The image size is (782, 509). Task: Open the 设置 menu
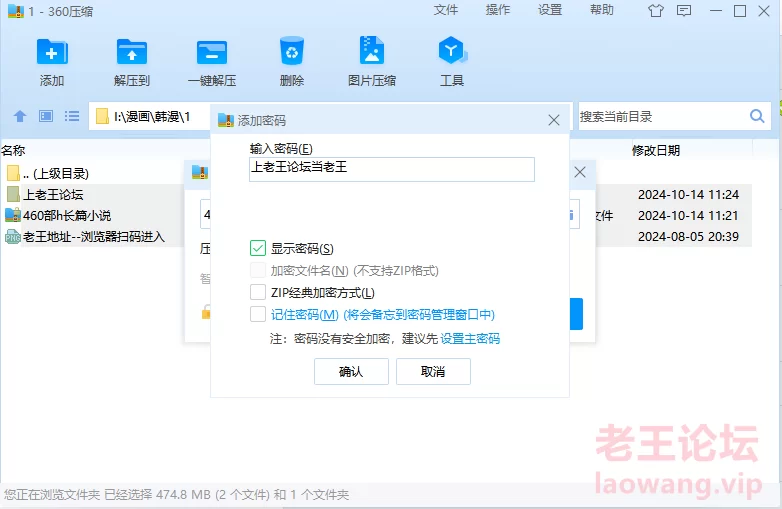tap(550, 10)
